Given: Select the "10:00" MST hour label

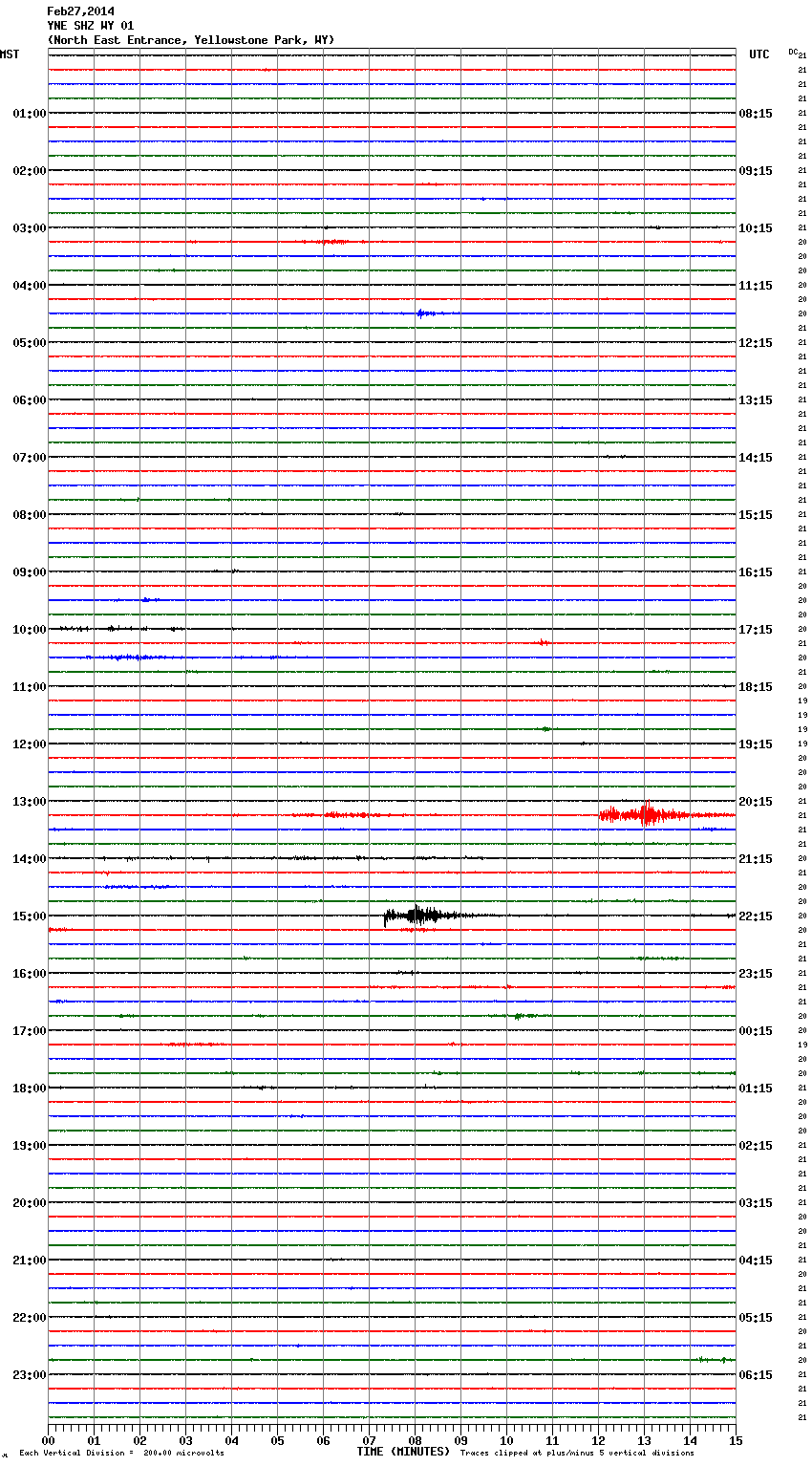Looking at the screenshot, I should pyautogui.click(x=30, y=630).
